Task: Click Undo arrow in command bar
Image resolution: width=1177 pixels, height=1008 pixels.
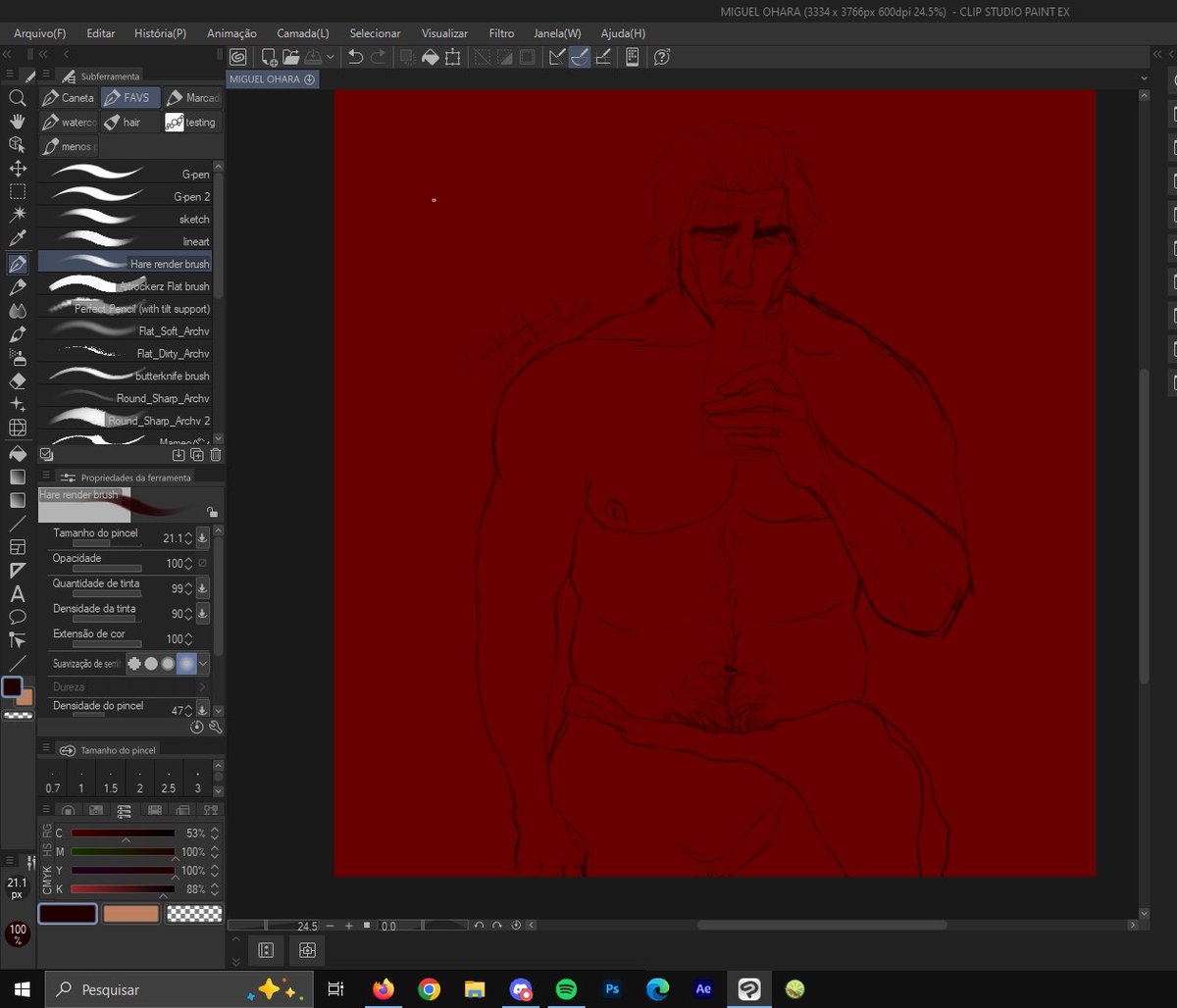Action: (x=355, y=57)
